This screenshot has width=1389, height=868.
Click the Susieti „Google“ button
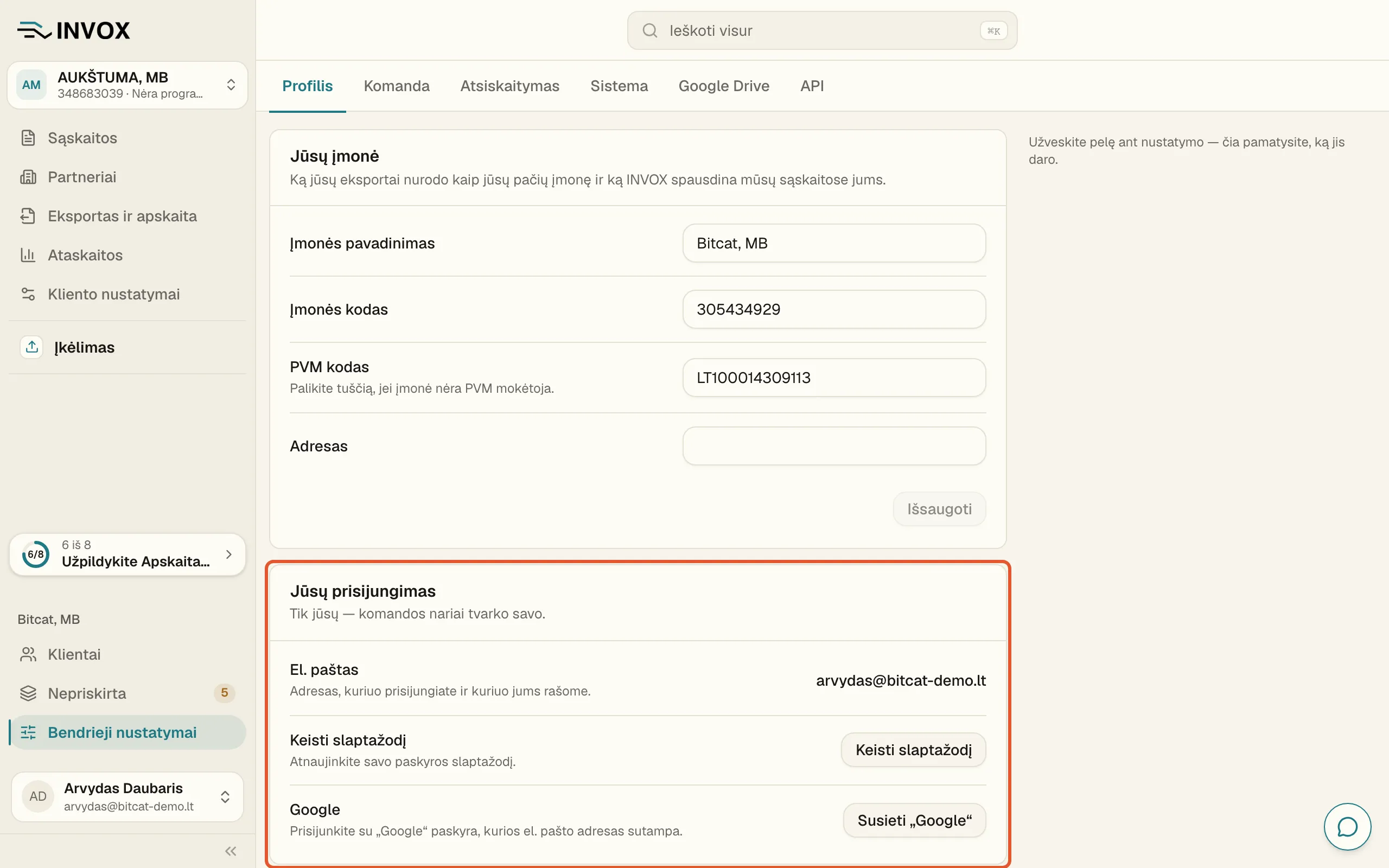(914, 820)
